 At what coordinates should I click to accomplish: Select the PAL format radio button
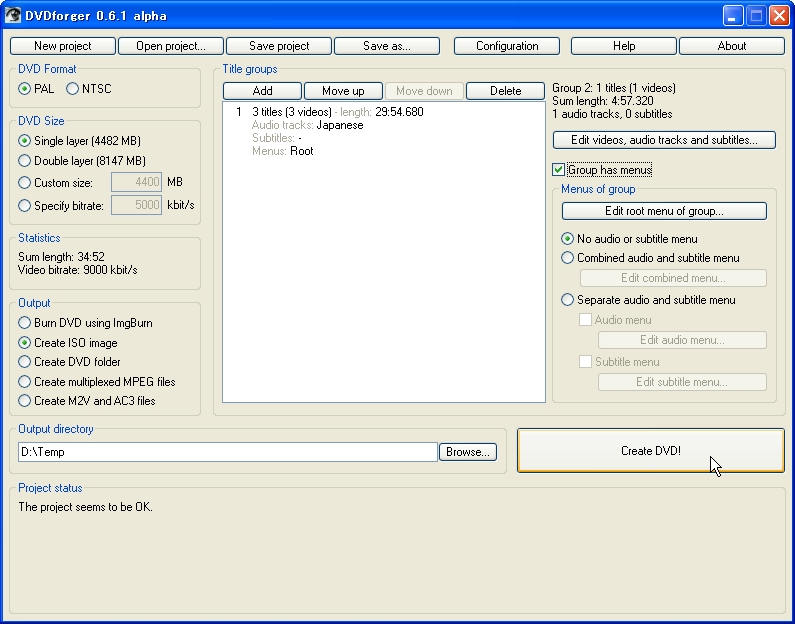pyautogui.click(x=24, y=89)
